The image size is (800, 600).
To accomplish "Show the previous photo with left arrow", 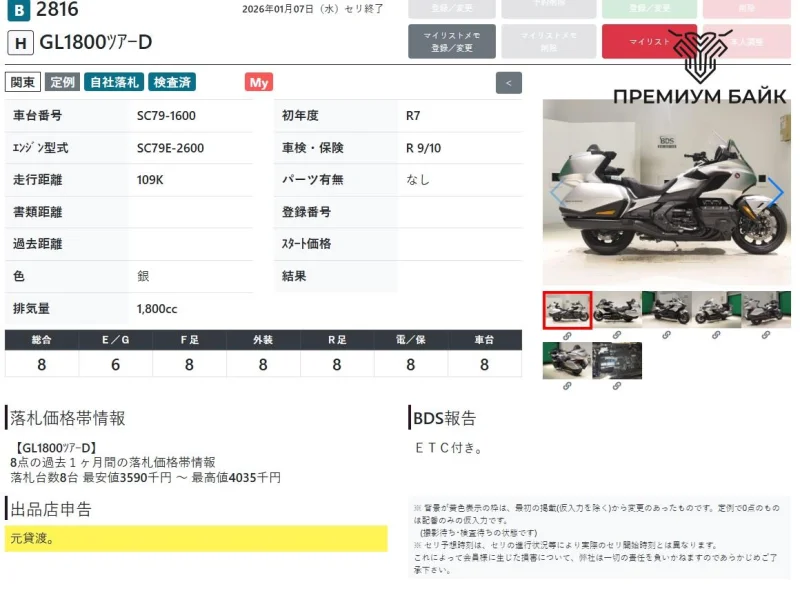I will pos(558,192).
